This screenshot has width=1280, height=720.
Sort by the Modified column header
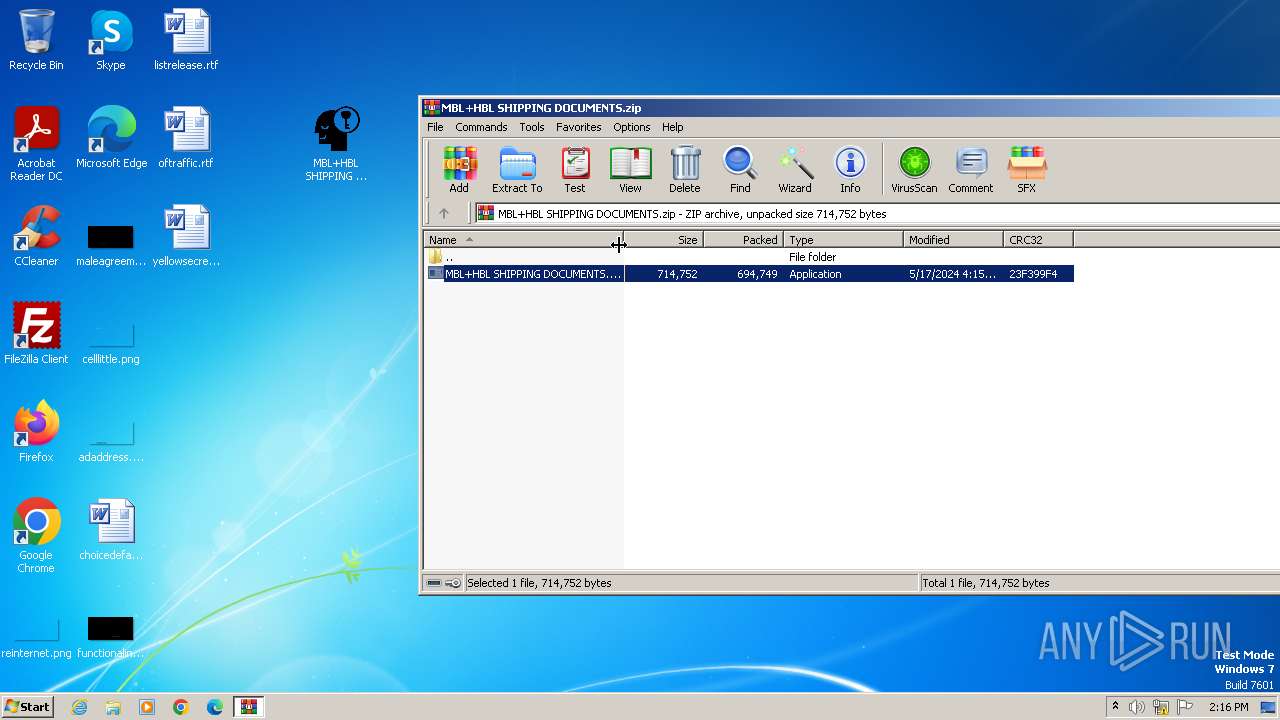pos(954,240)
